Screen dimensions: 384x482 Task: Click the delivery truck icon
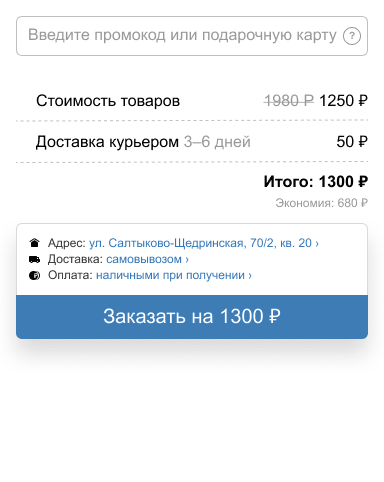(x=34, y=259)
